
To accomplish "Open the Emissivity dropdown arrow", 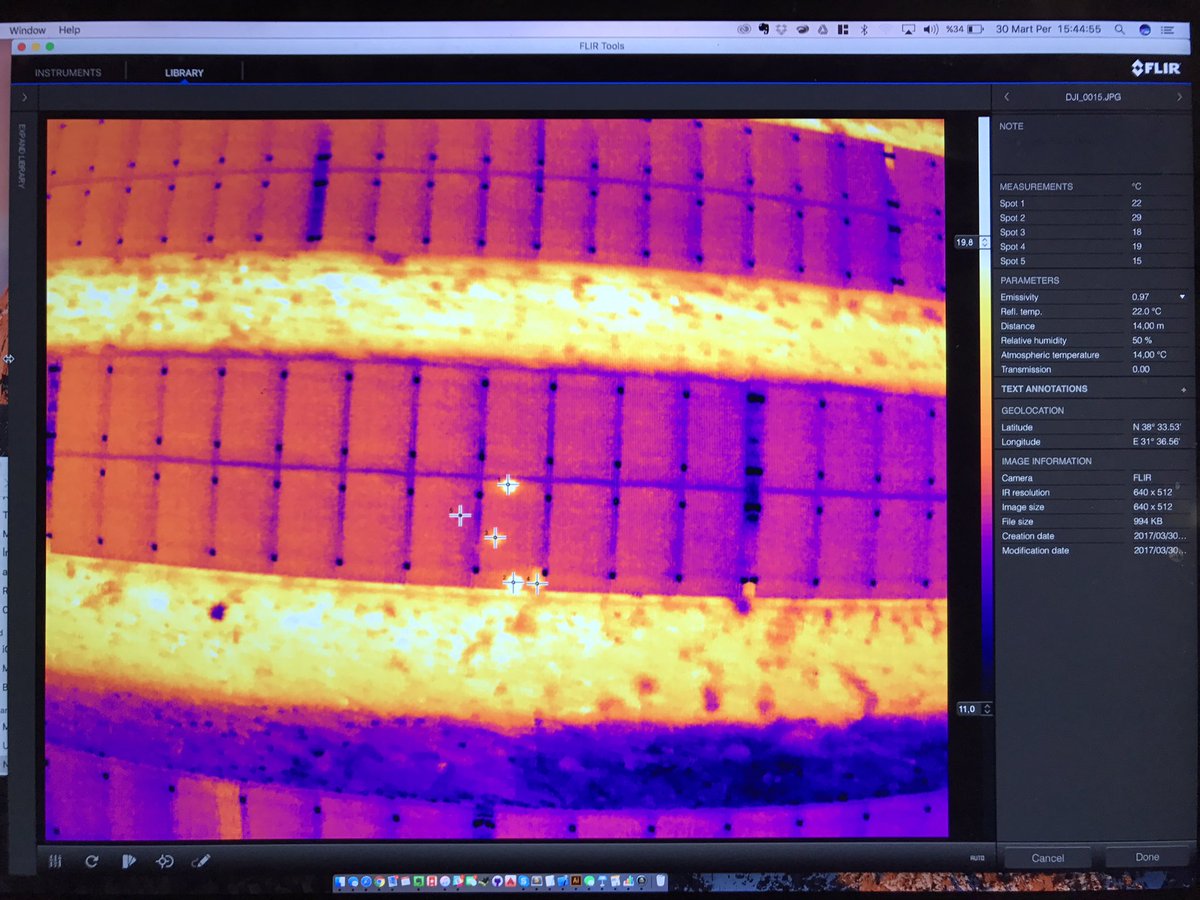I will [1182, 297].
